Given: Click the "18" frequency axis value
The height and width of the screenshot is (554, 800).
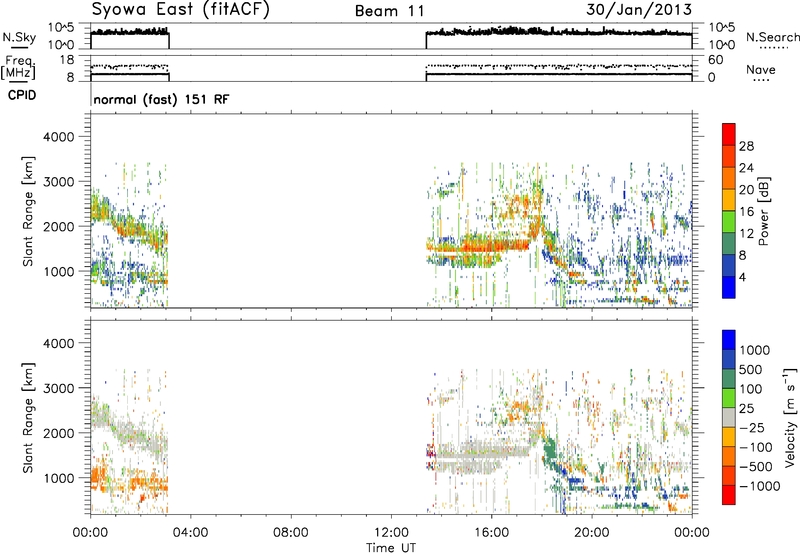Looking at the screenshot, I should coord(67,60).
